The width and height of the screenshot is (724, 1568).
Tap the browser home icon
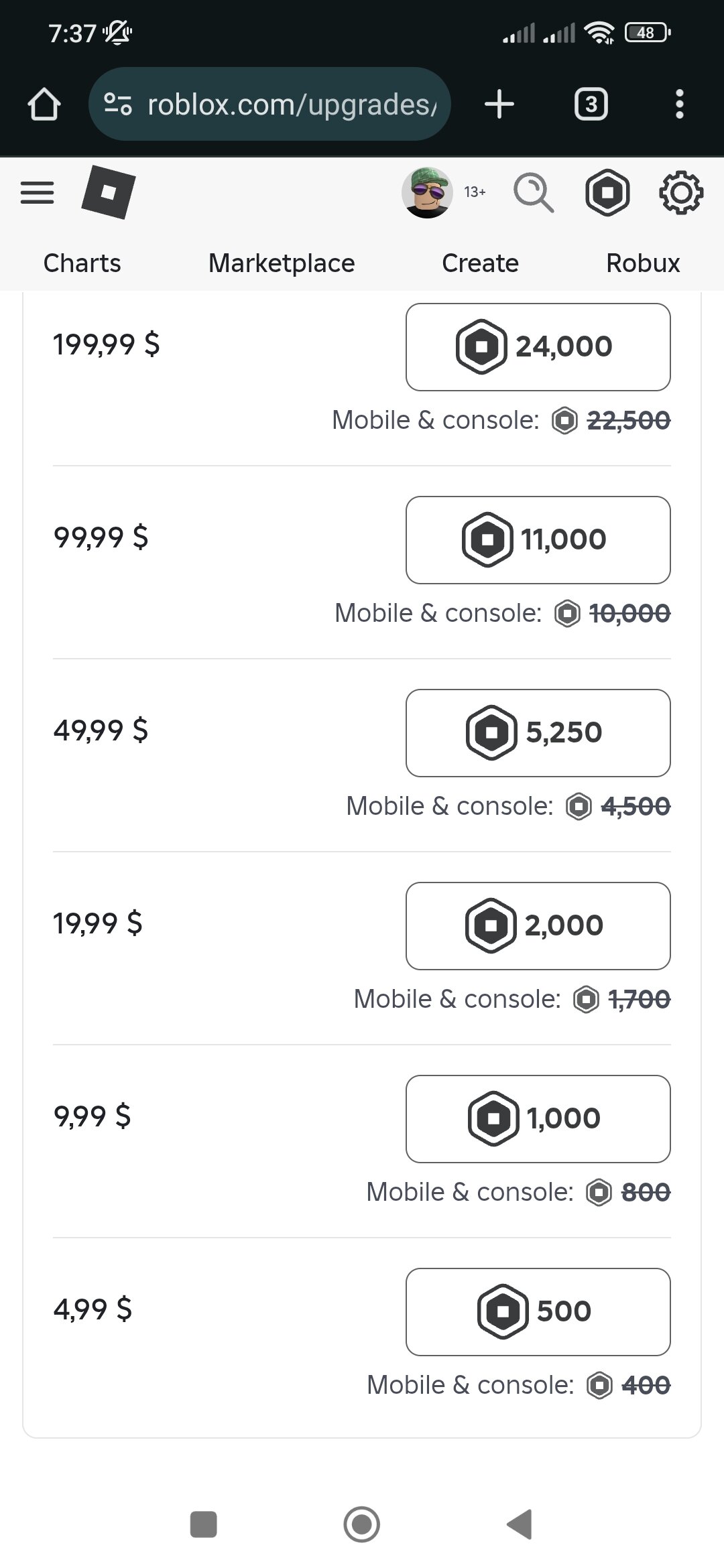44,105
